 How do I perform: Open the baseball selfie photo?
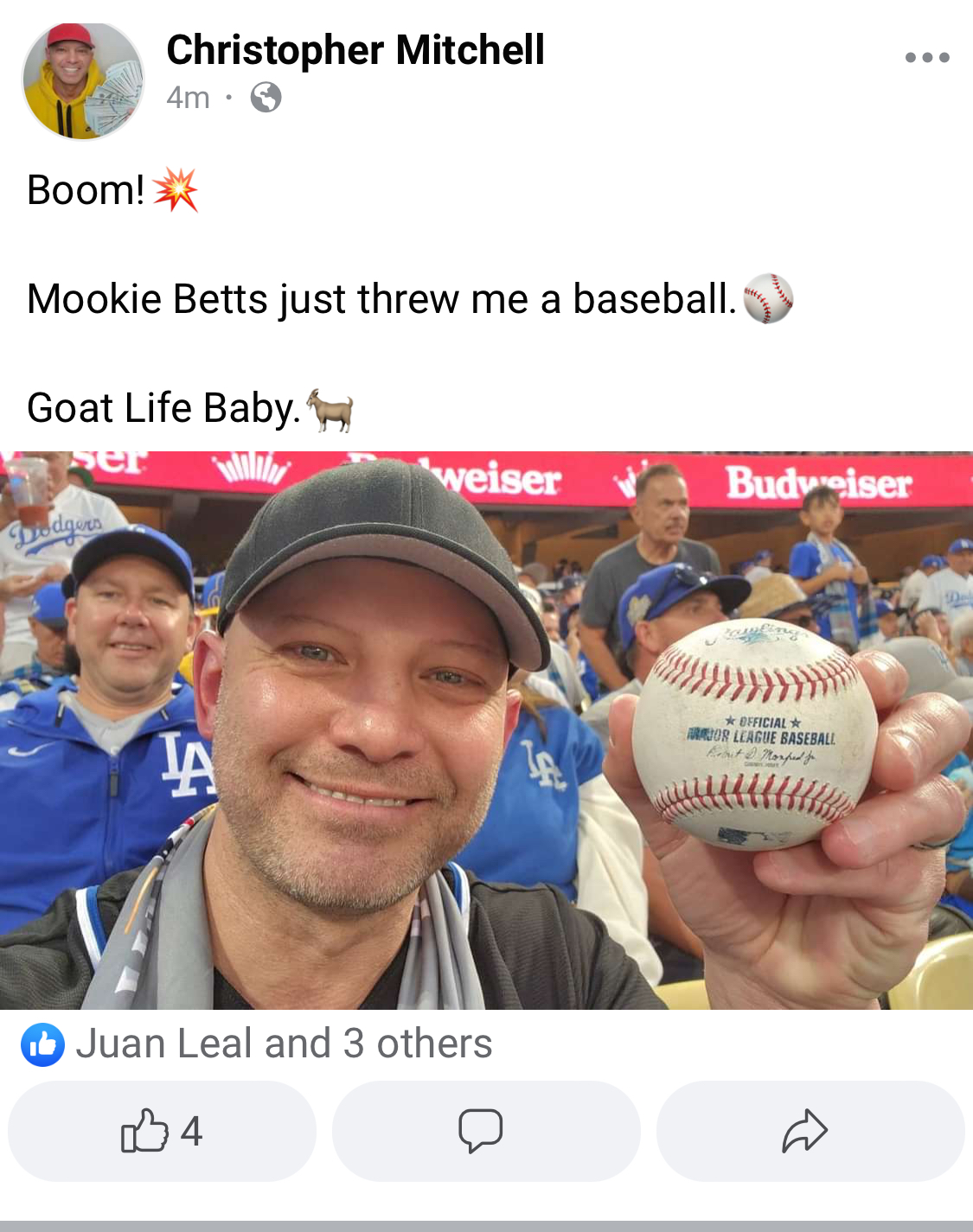pos(486,731)
